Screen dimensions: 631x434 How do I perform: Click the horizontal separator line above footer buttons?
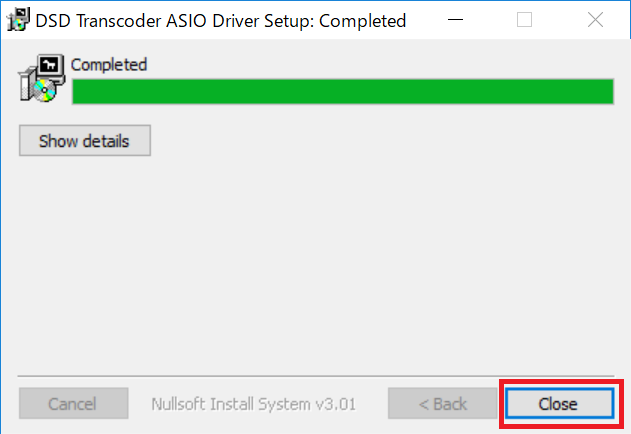pyautogui.click(x=316, y=376)
